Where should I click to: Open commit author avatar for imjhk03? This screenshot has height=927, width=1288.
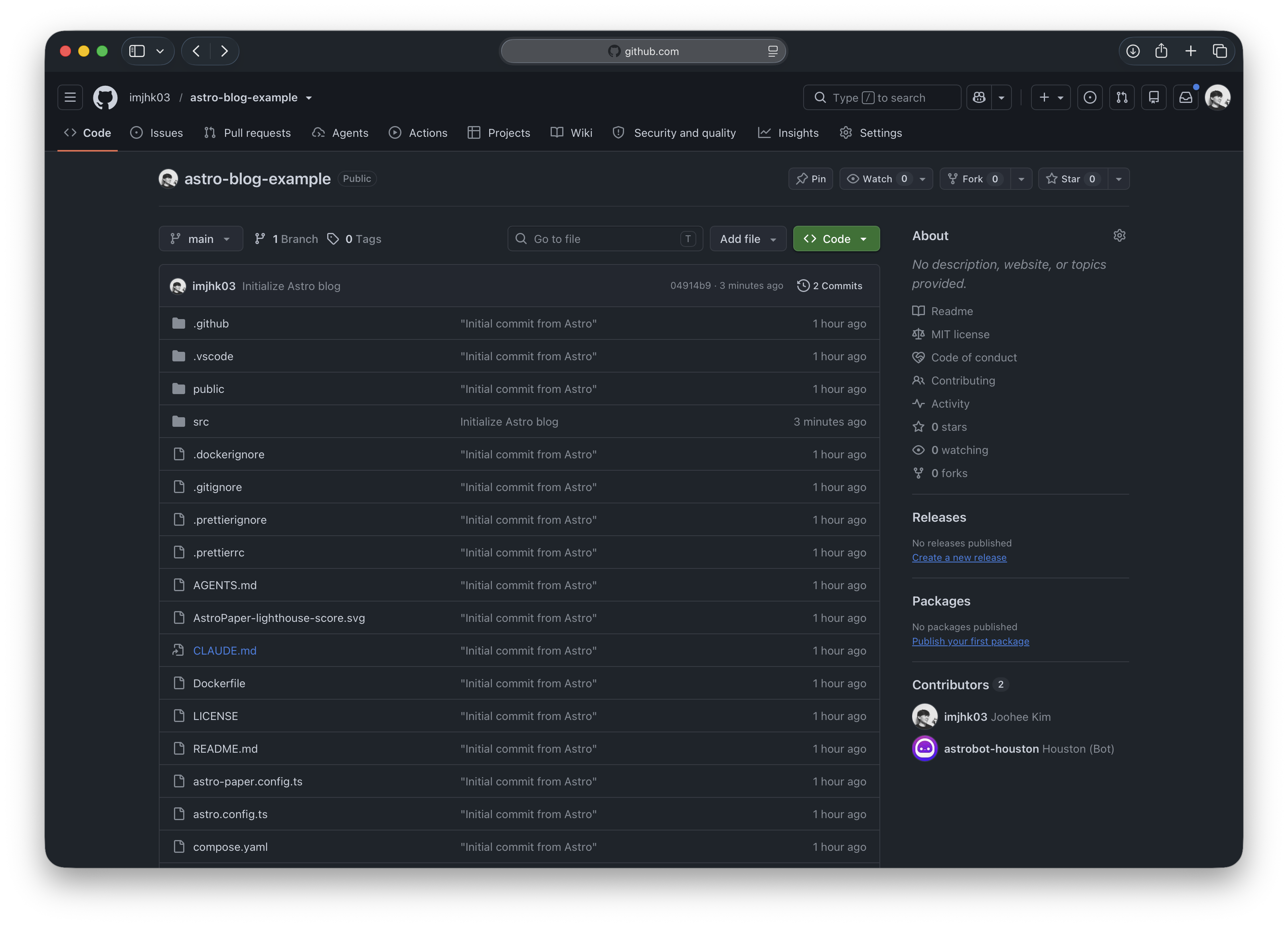point(178,286)
